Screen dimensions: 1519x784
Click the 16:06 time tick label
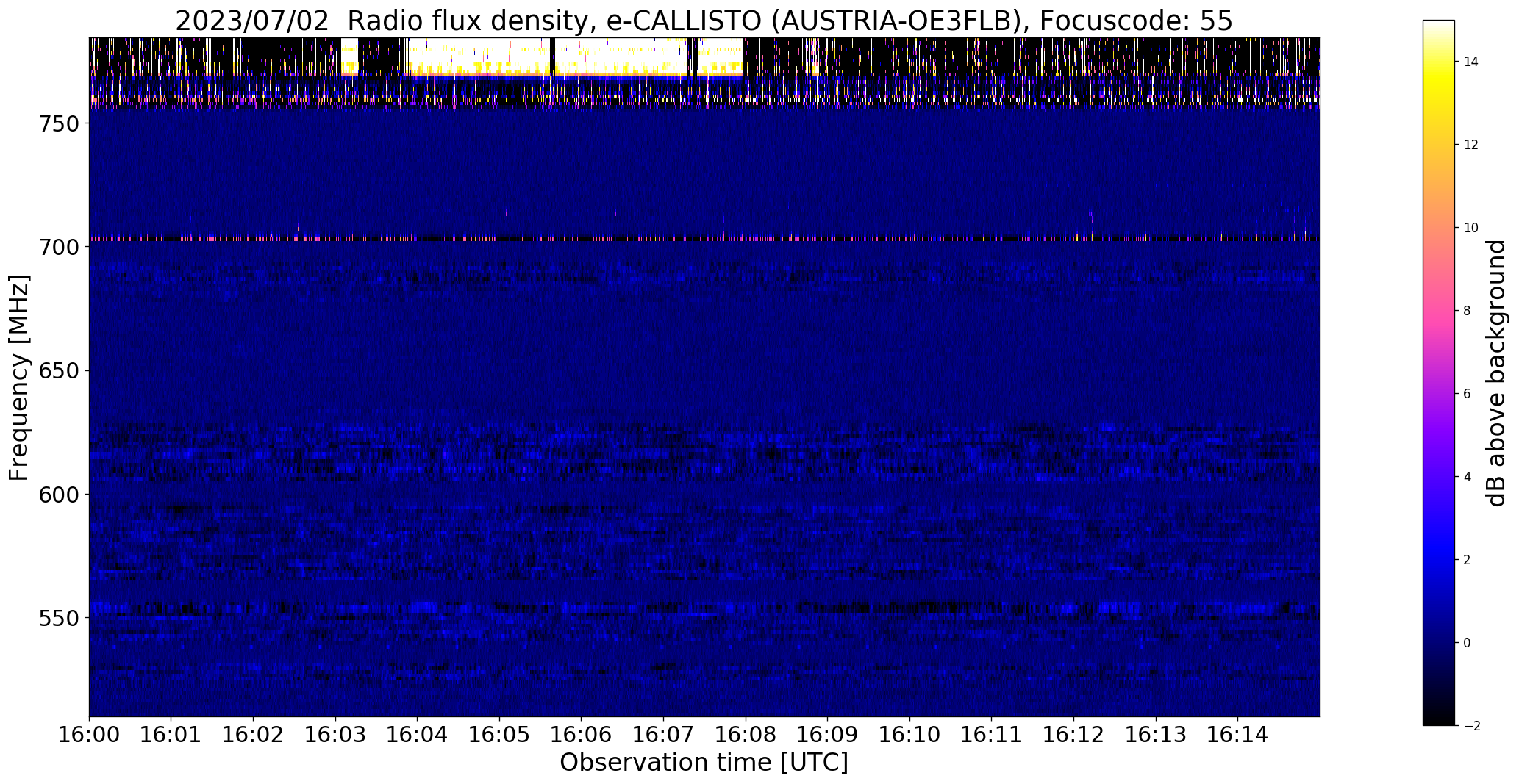pyautogui.click(x=582, y=734)
